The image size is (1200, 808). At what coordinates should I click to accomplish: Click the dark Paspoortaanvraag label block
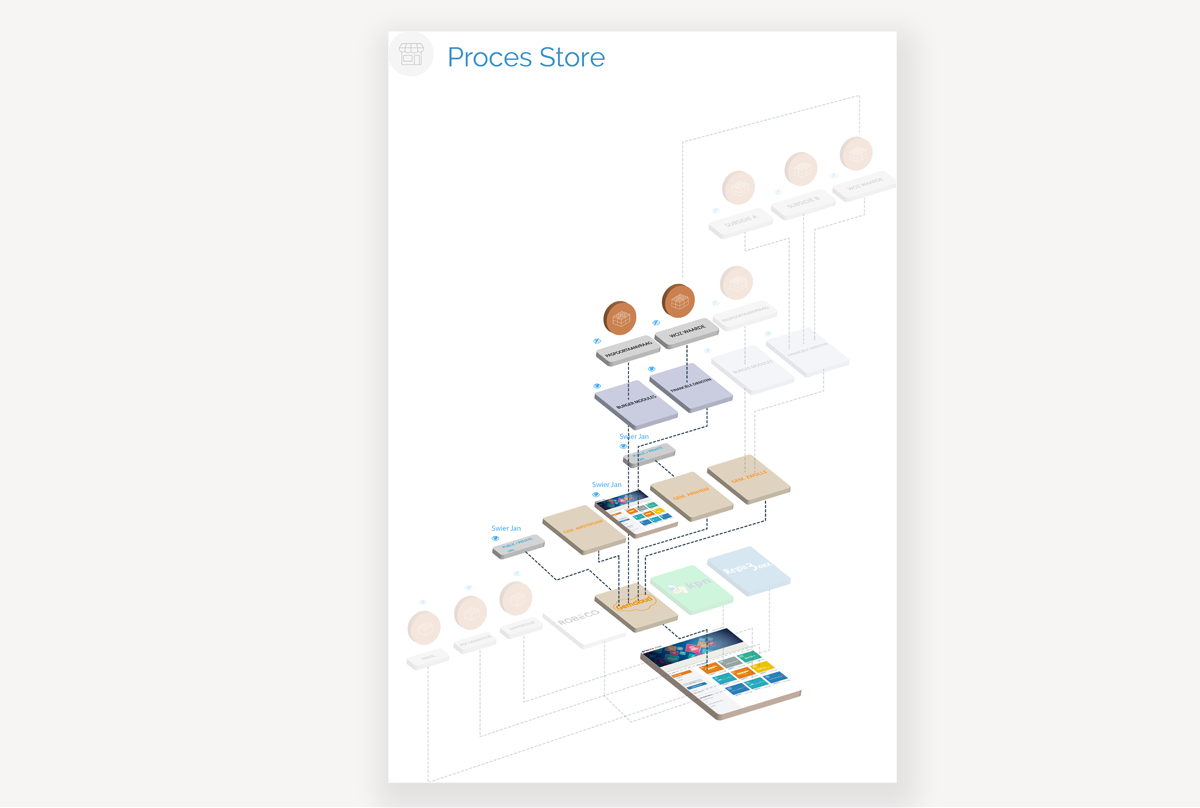pos(628,351)
